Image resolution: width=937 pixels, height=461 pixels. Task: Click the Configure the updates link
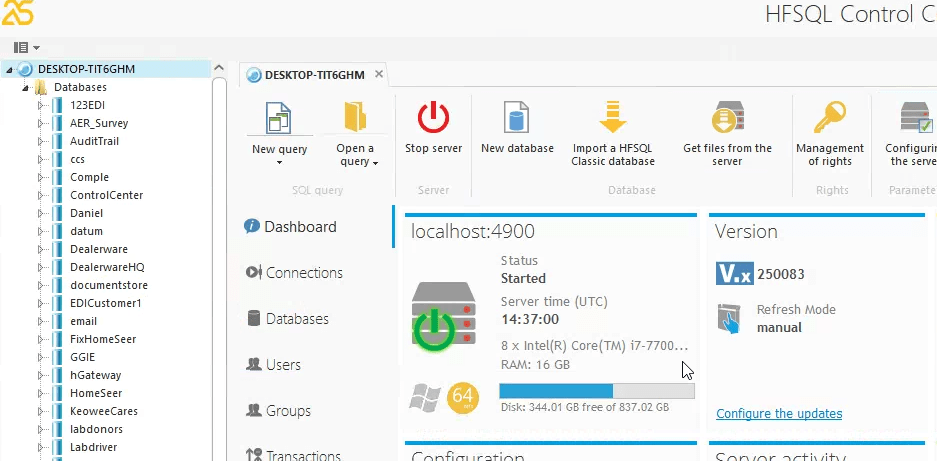coord(779,414)
